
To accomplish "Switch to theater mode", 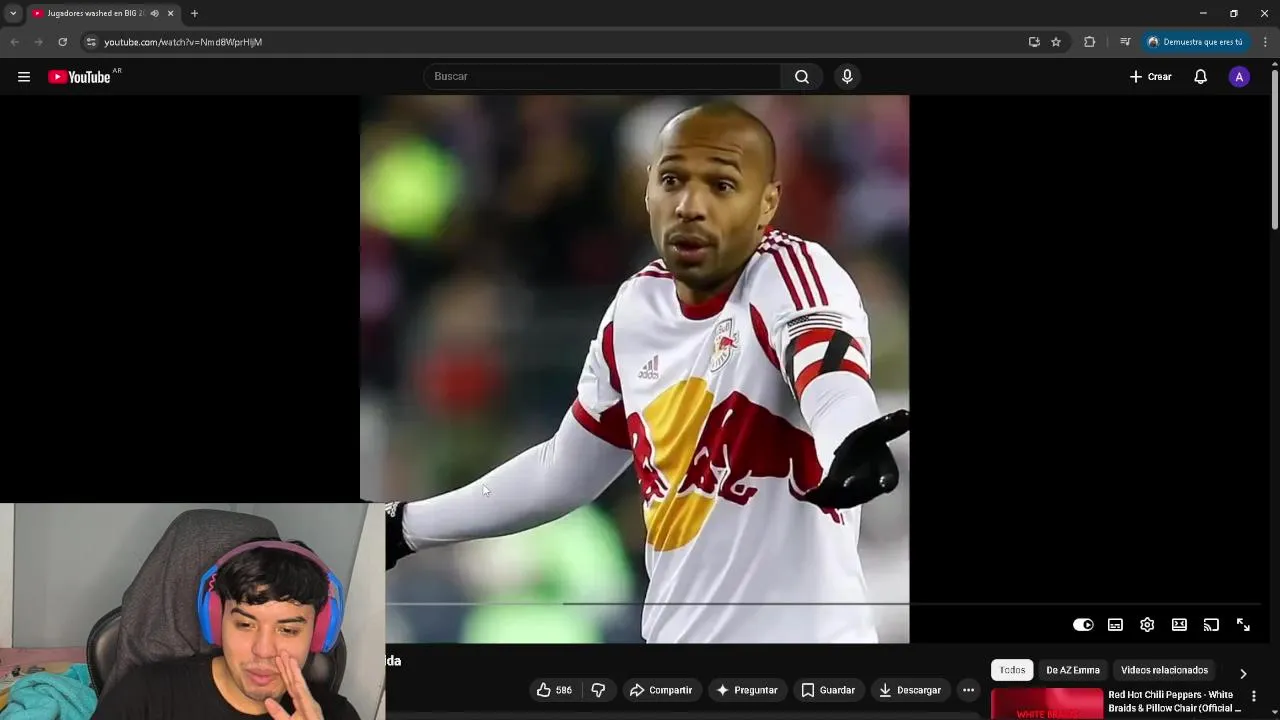I will coord(1179,625).
